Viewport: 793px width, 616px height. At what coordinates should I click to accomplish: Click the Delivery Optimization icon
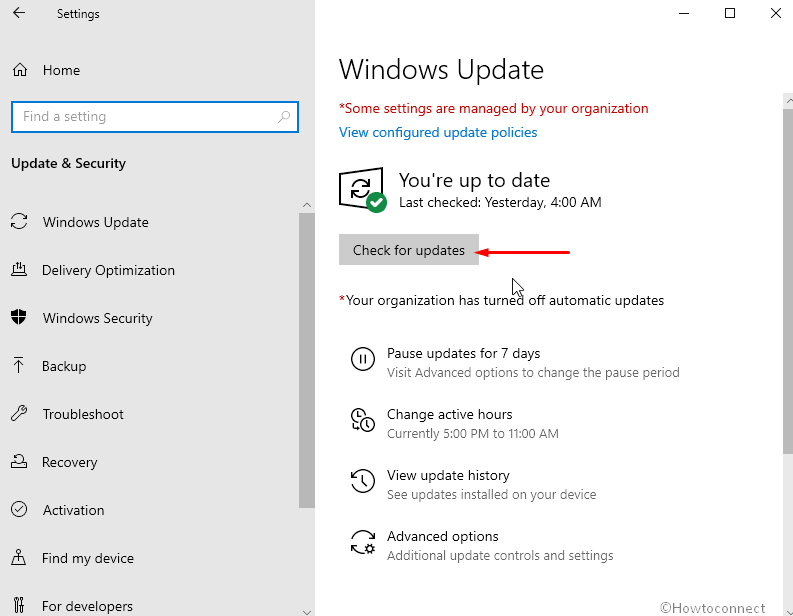(19, 270)
